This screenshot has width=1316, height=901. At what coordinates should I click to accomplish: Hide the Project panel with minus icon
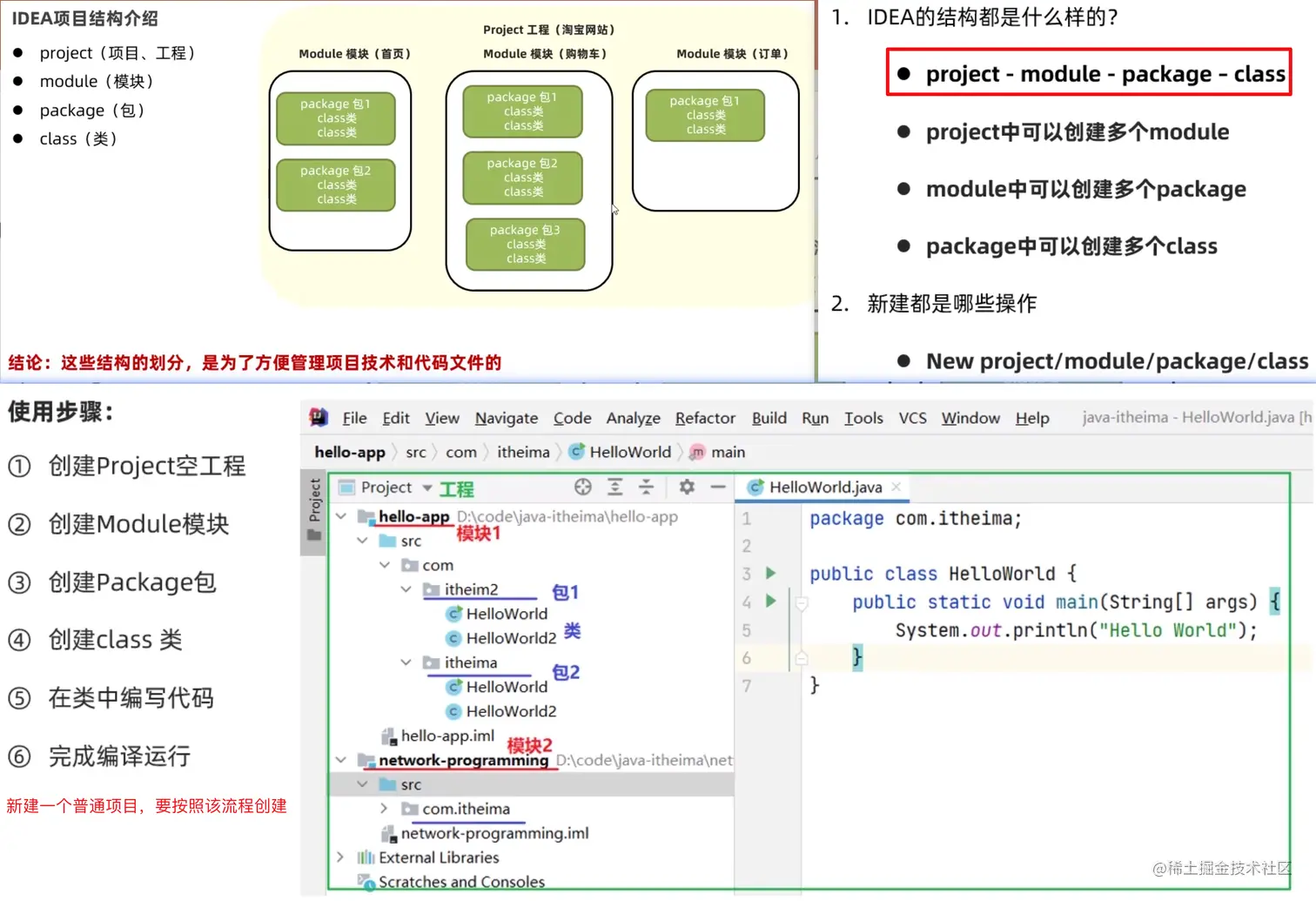(x=718, y=487)
